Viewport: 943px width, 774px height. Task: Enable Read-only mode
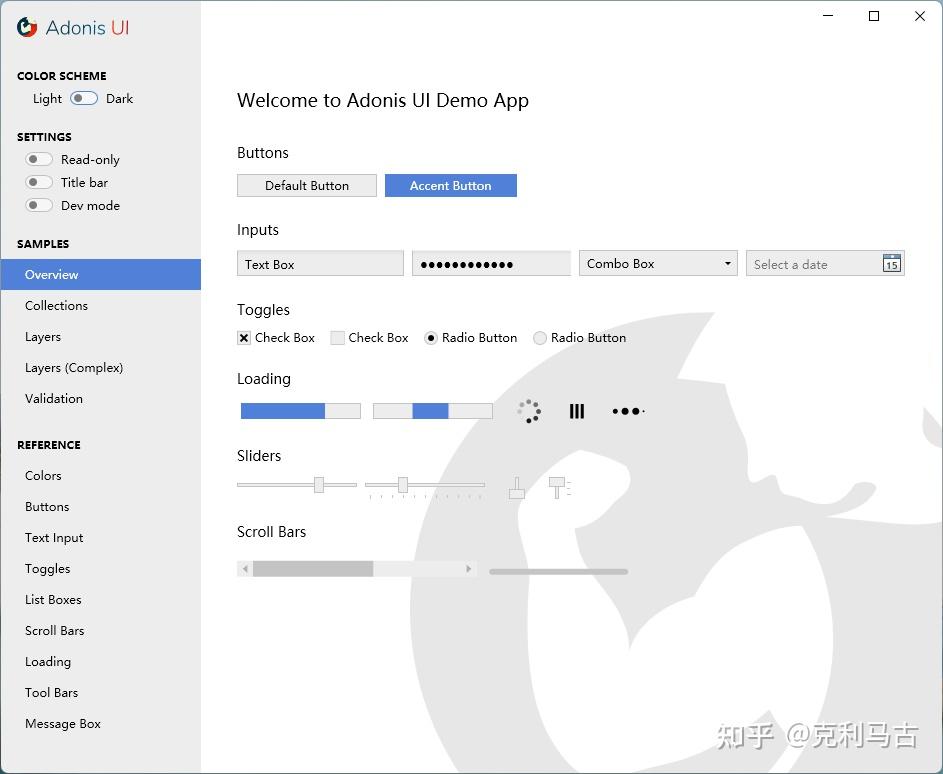[38, 158]
